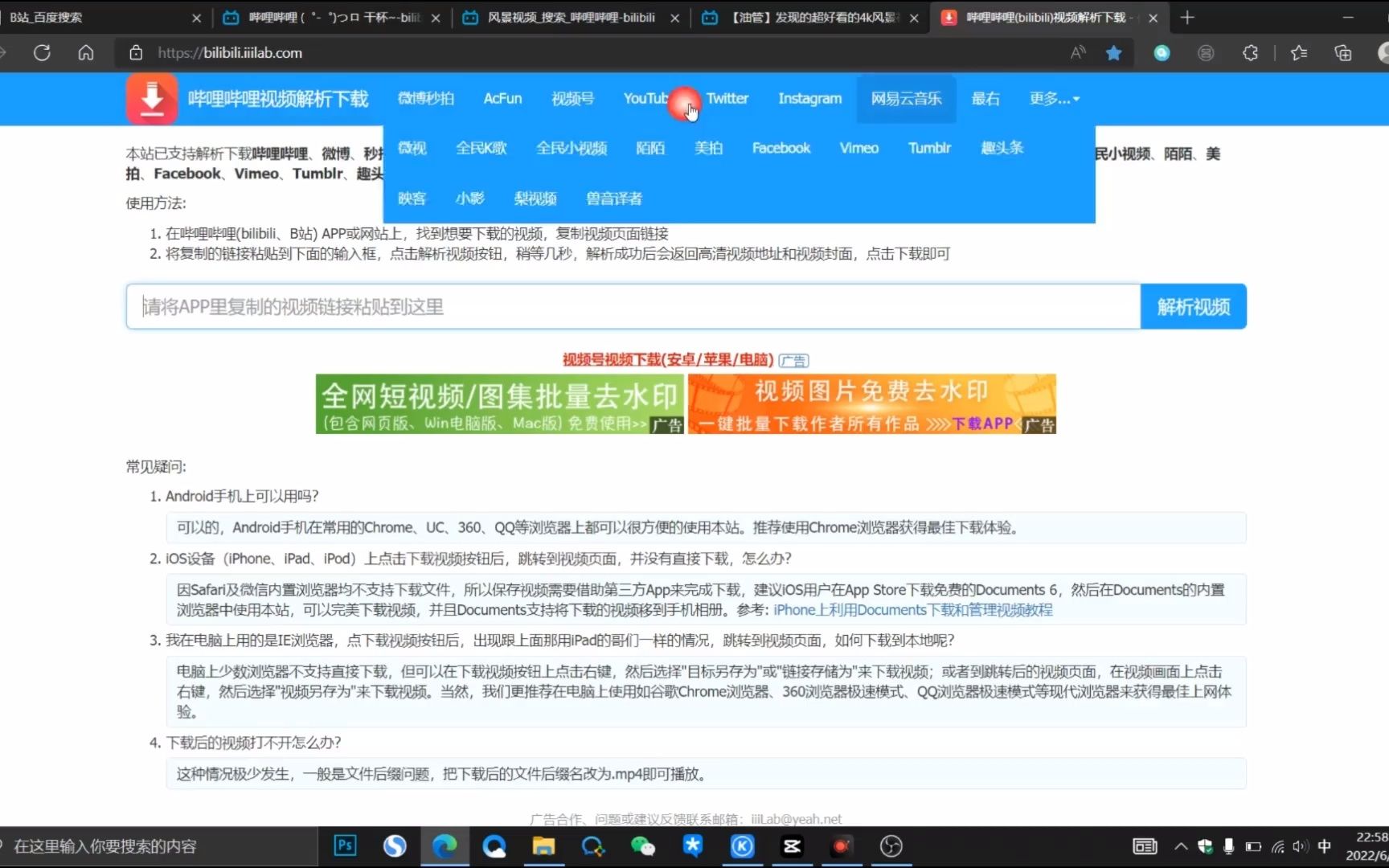Click the teal circular extension icon
This screenshot has height=868, width=1389.
click(x=1162, y=53)
